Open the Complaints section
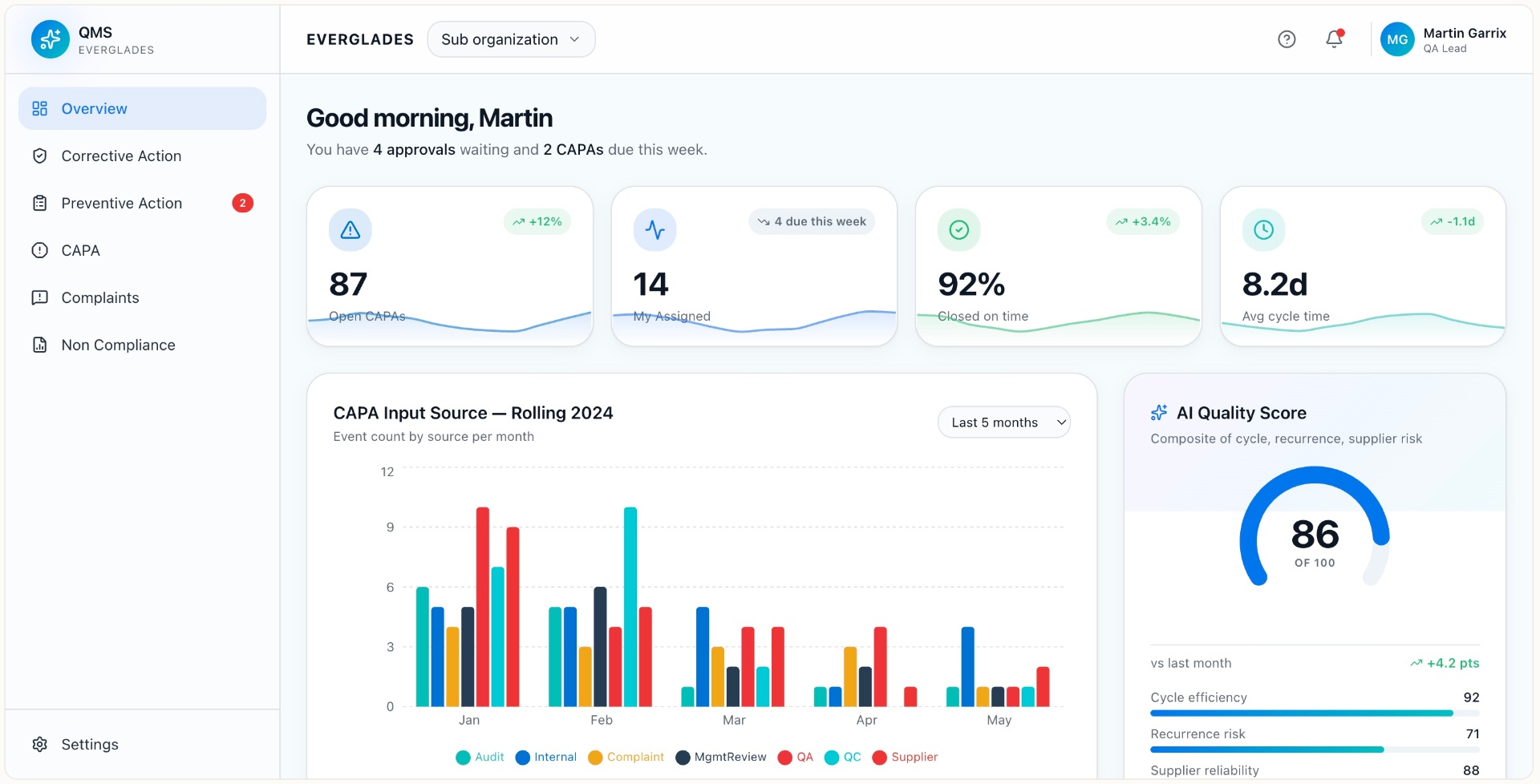 click(x=143, y=297)
